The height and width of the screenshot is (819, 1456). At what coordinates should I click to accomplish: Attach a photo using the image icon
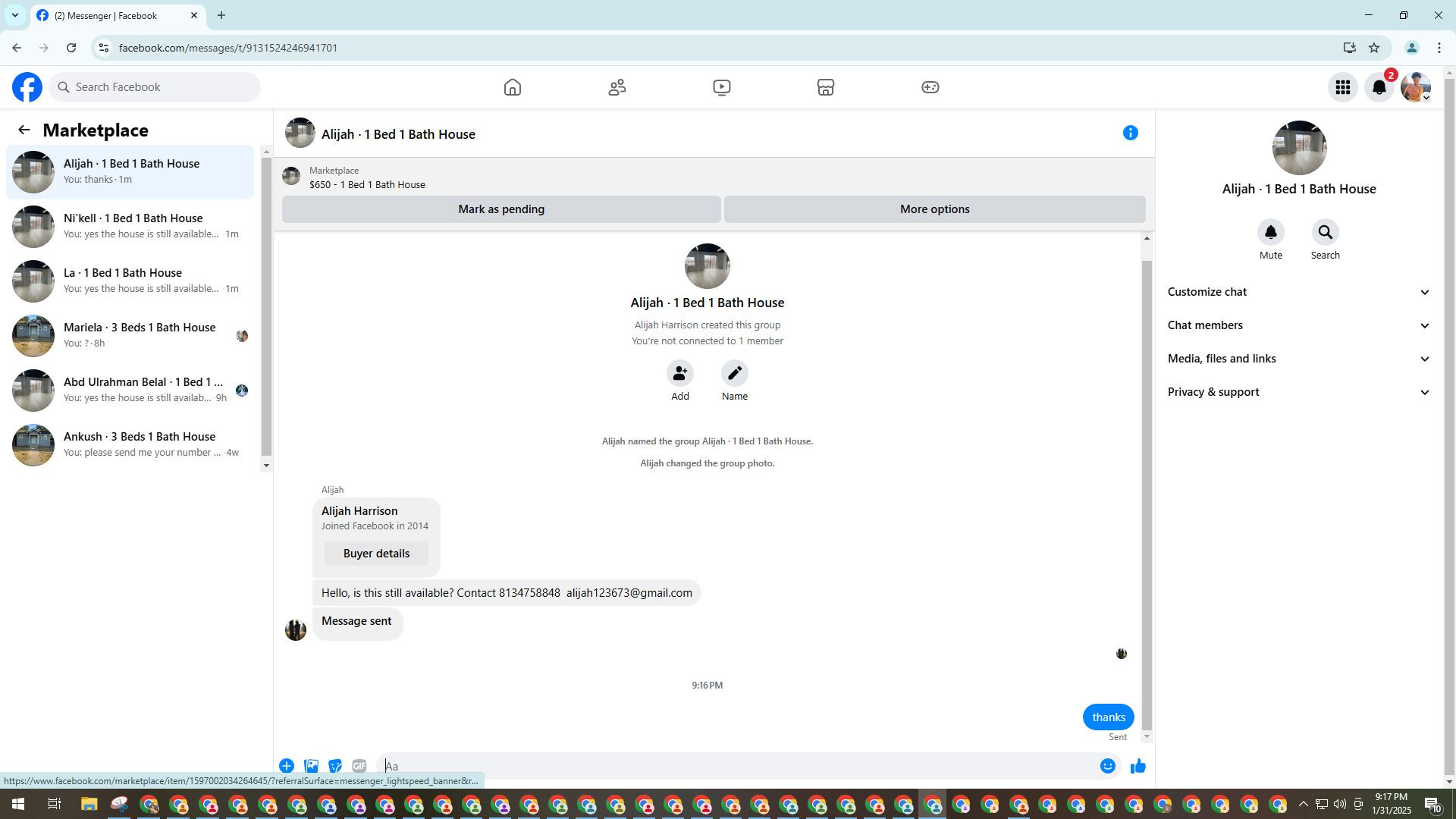click(311, 766)
